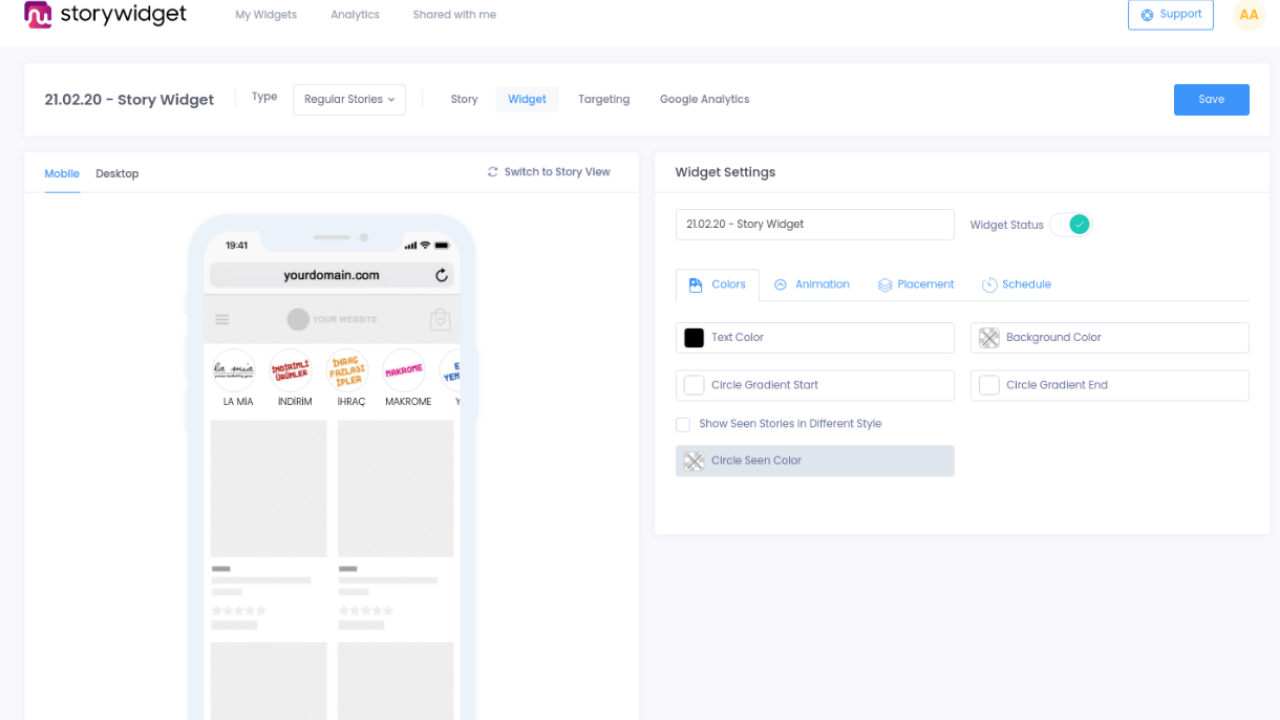Image resolution: width=1280 pixels, height=720 pixels.
Task: Toggle the Widget Status switch
Action: [1071, 225]
